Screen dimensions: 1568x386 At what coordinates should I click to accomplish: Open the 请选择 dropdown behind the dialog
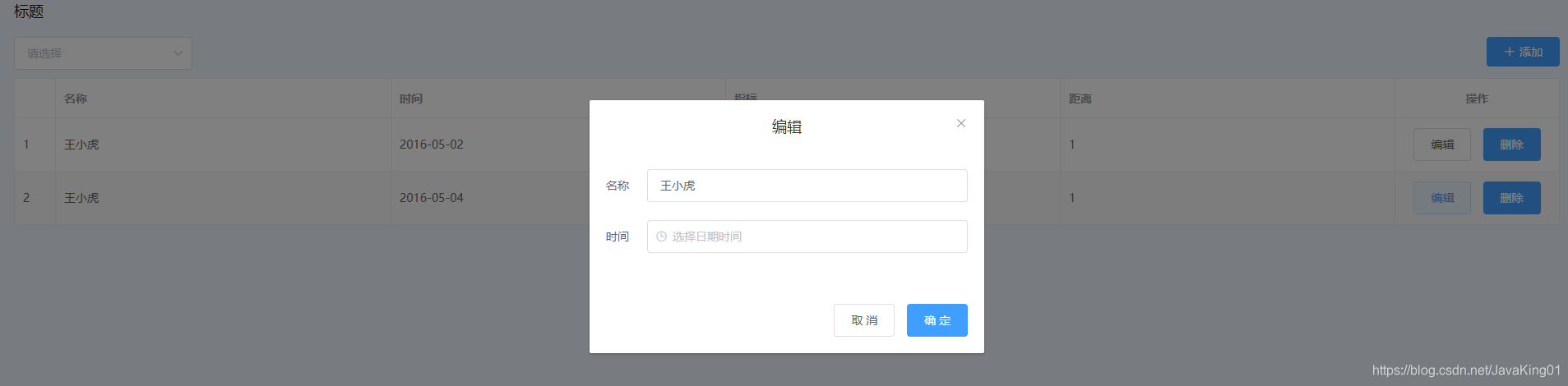pyautogui.click(x=103, y=53)
